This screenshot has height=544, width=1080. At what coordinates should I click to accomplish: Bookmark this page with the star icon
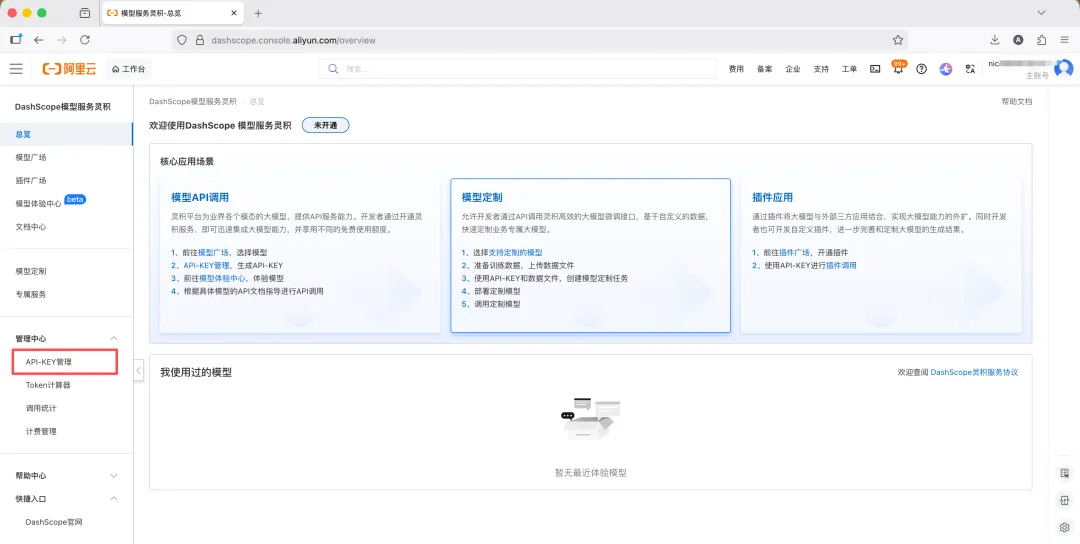[x=897, y=40]
